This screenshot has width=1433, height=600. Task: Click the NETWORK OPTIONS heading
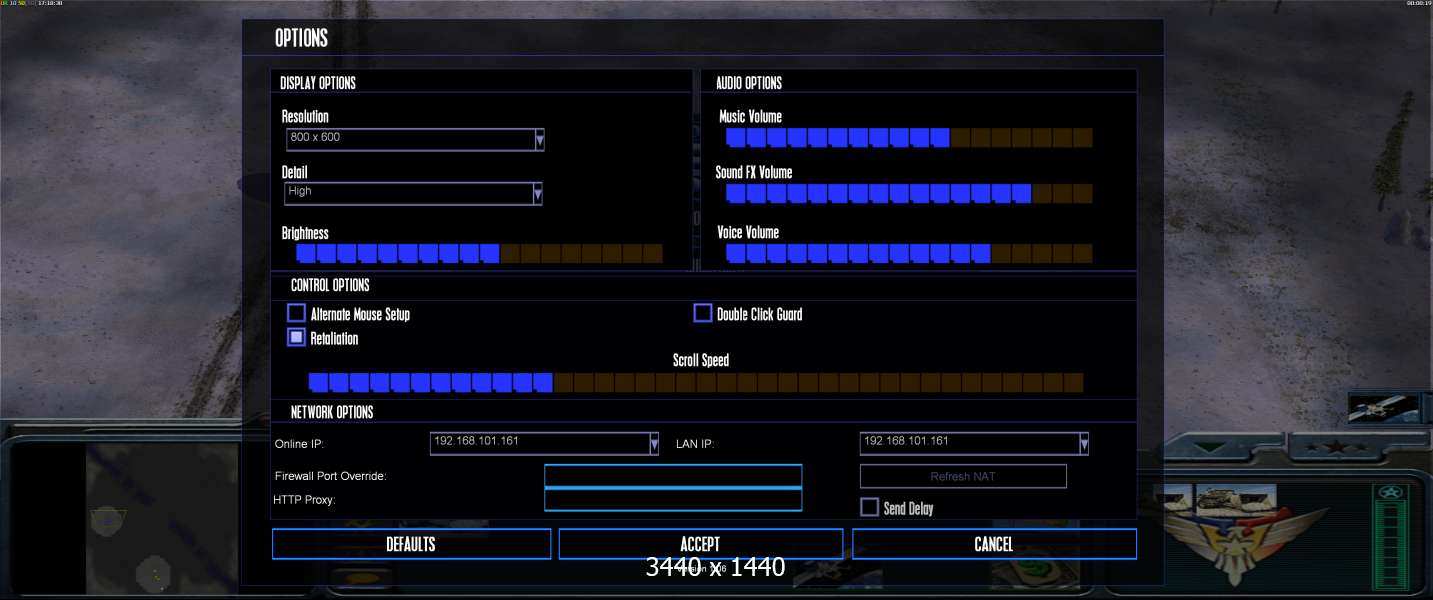point(332,412)
